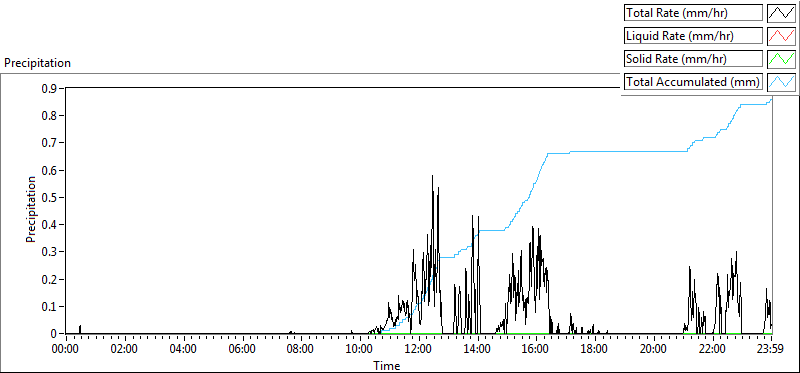Click the 14:00 time axis tick label
800x373 pixels.
(x=478, y=349)
